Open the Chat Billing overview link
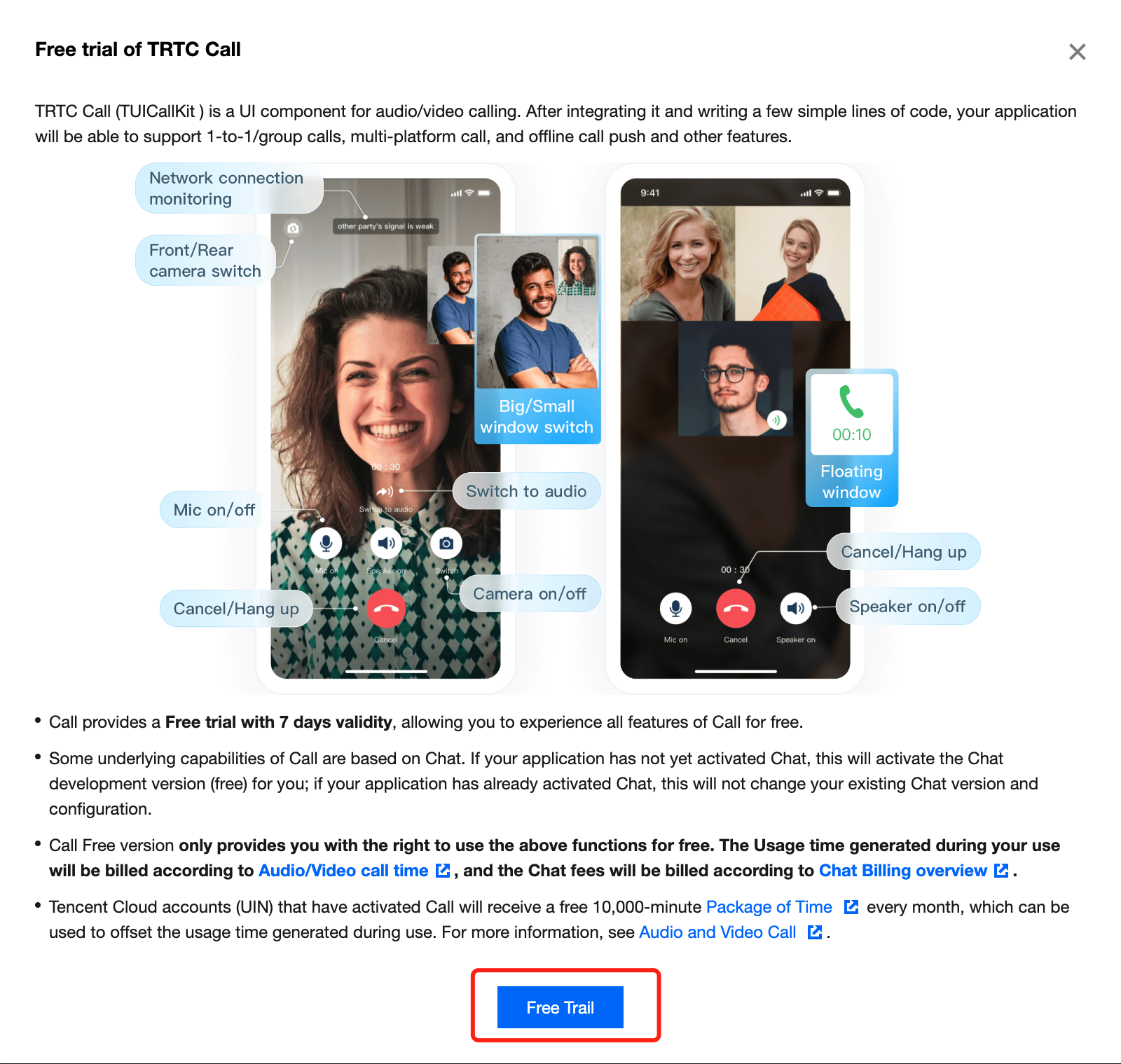The height and width of the screenshot is (1064, 1121). 902,871
